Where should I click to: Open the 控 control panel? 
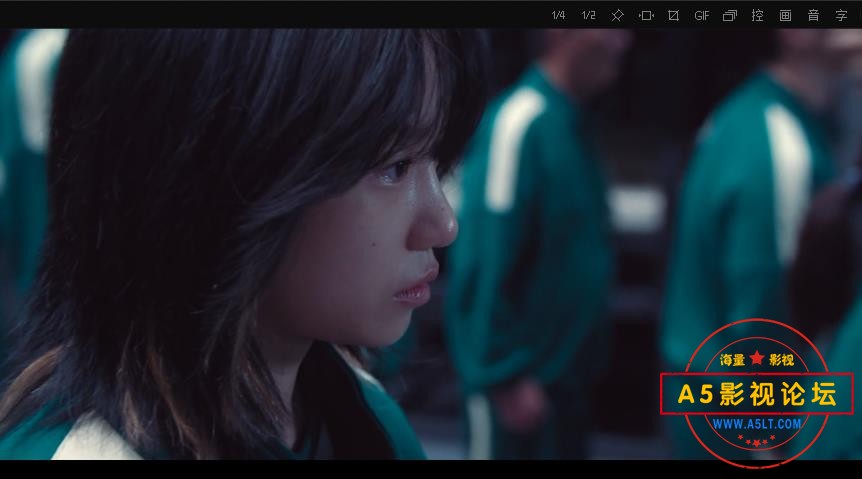pos(758,15)
